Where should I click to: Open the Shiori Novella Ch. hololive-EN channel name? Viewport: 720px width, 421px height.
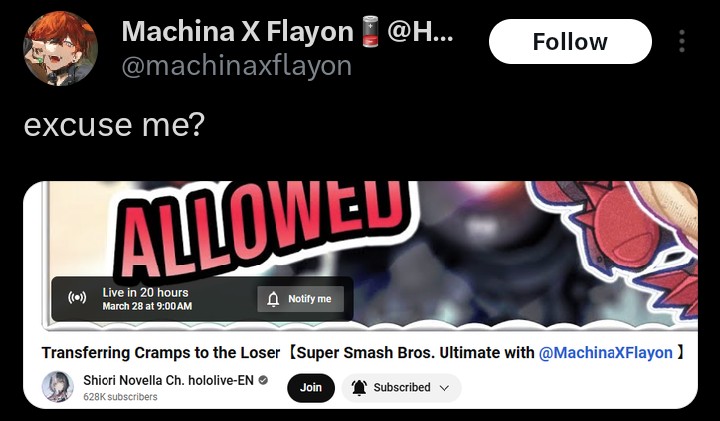[169, 380]
